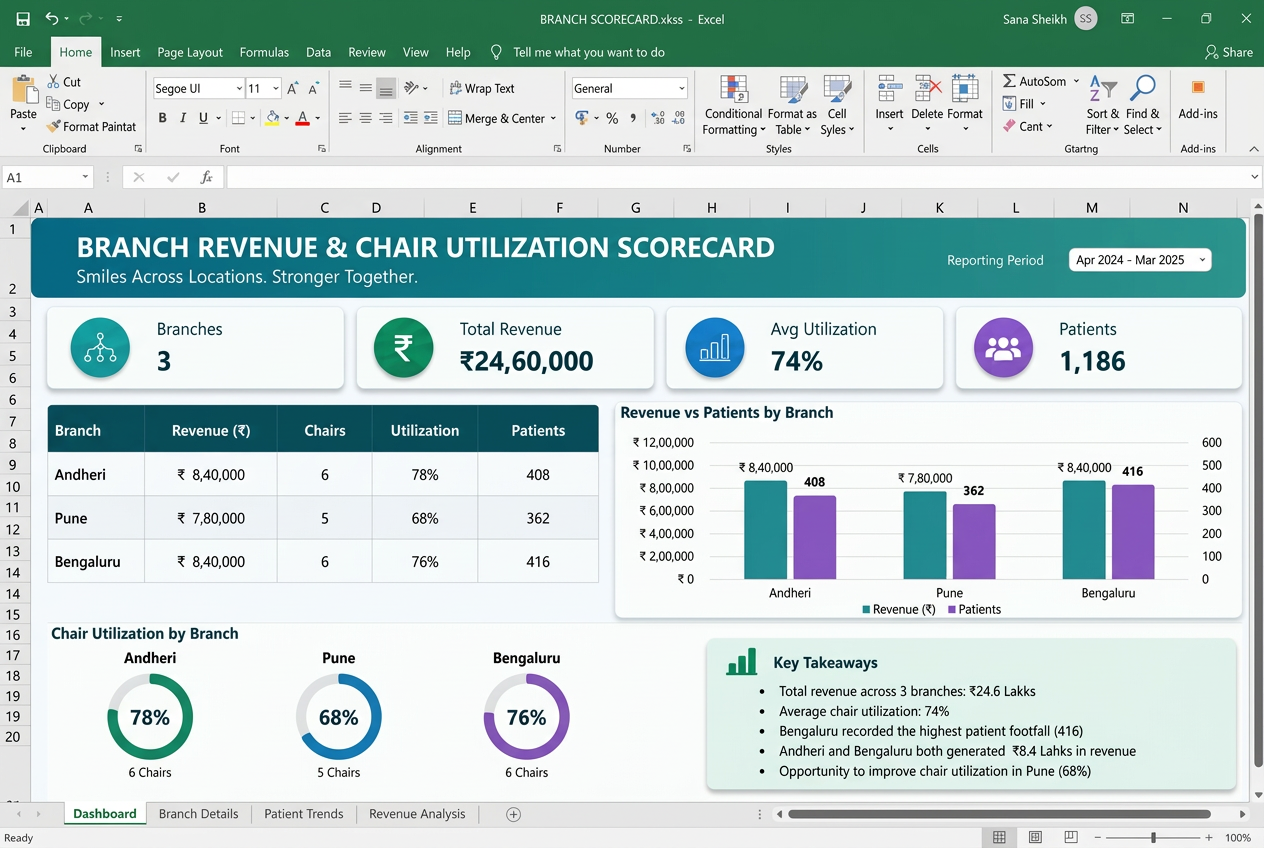Expand the Merge & Center dropdown arrow
This screenshot has width=1264, height=848.
point(554,118)
